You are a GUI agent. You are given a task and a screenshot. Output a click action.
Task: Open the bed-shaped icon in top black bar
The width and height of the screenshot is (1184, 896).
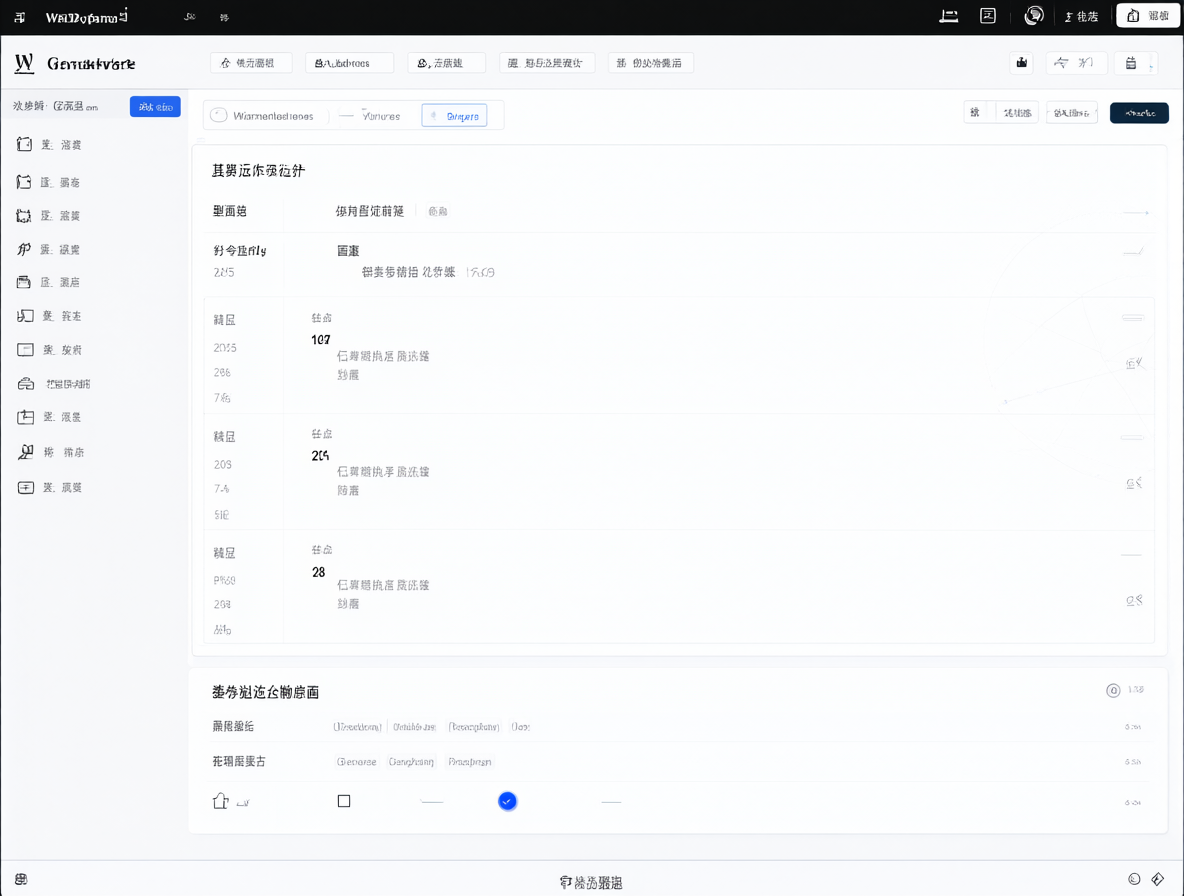948,16
